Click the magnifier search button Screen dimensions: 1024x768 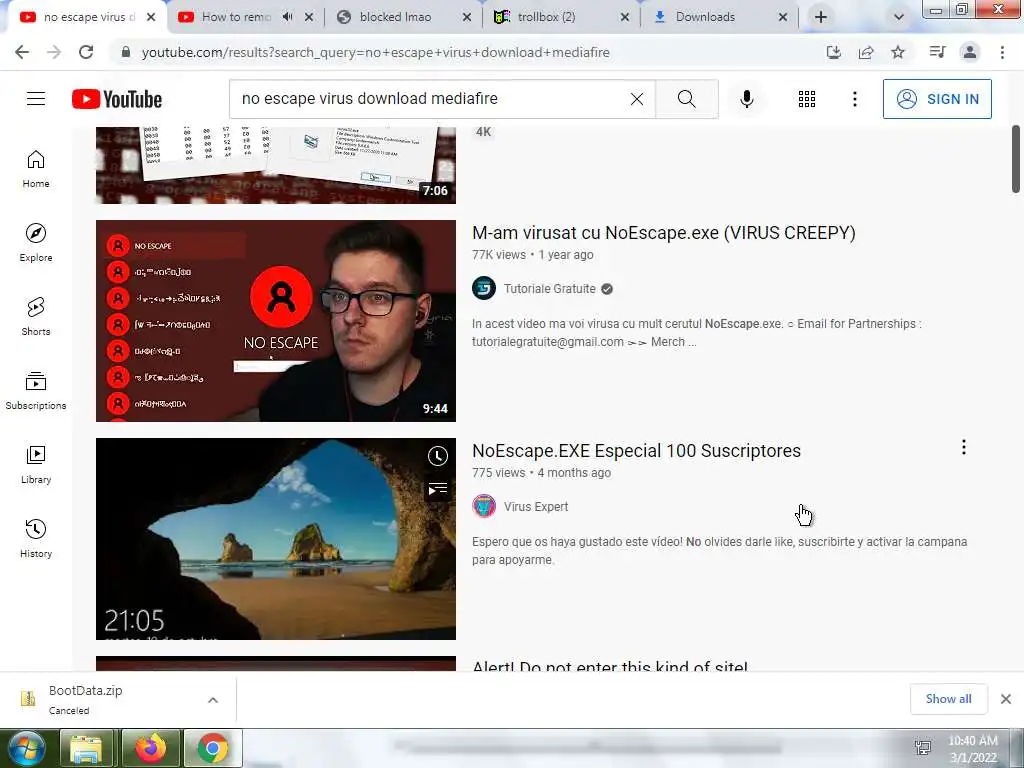686,99
